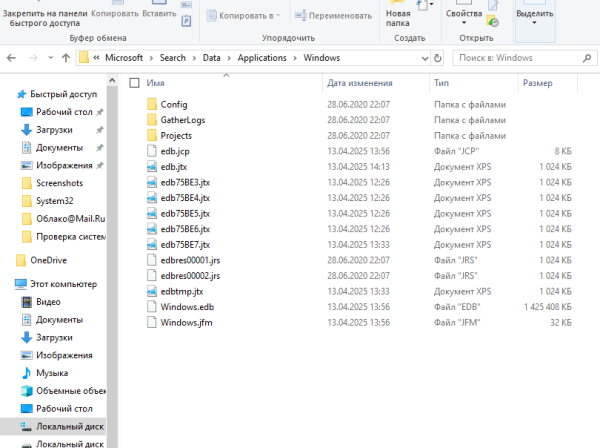Open Музыка folder
Image resolution: width=600 pixels, height=448 pixels.
tap(52, 373)
